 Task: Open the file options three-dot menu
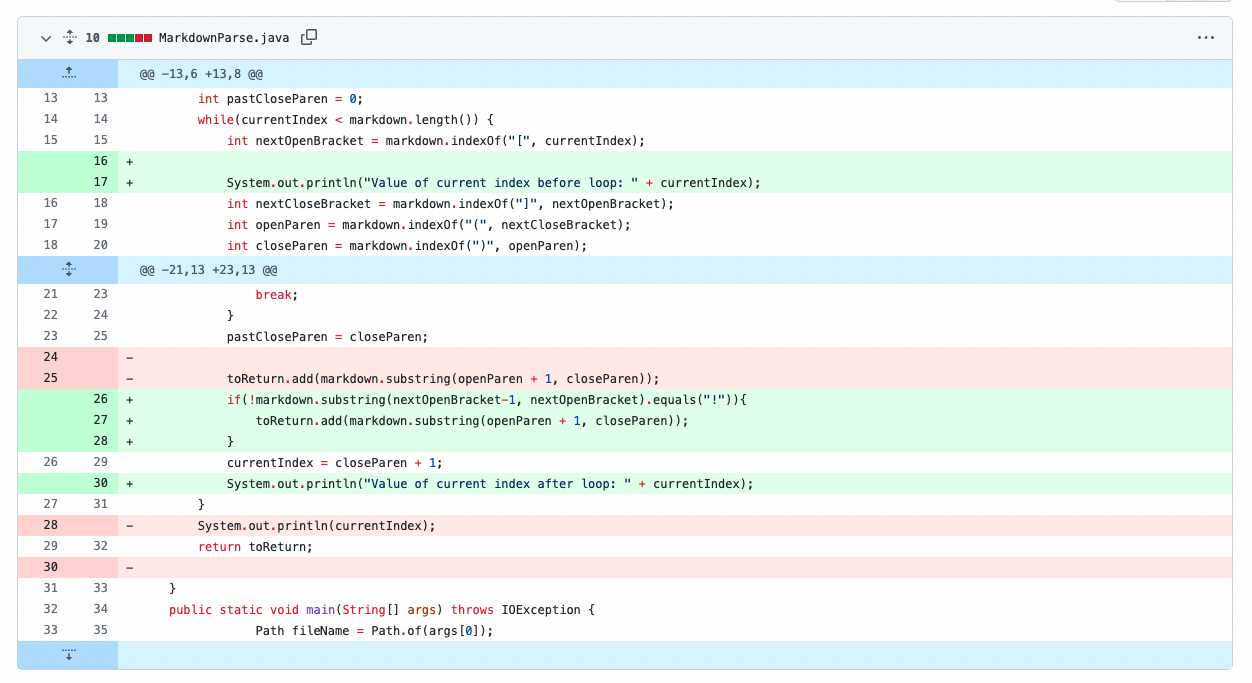1205,38
